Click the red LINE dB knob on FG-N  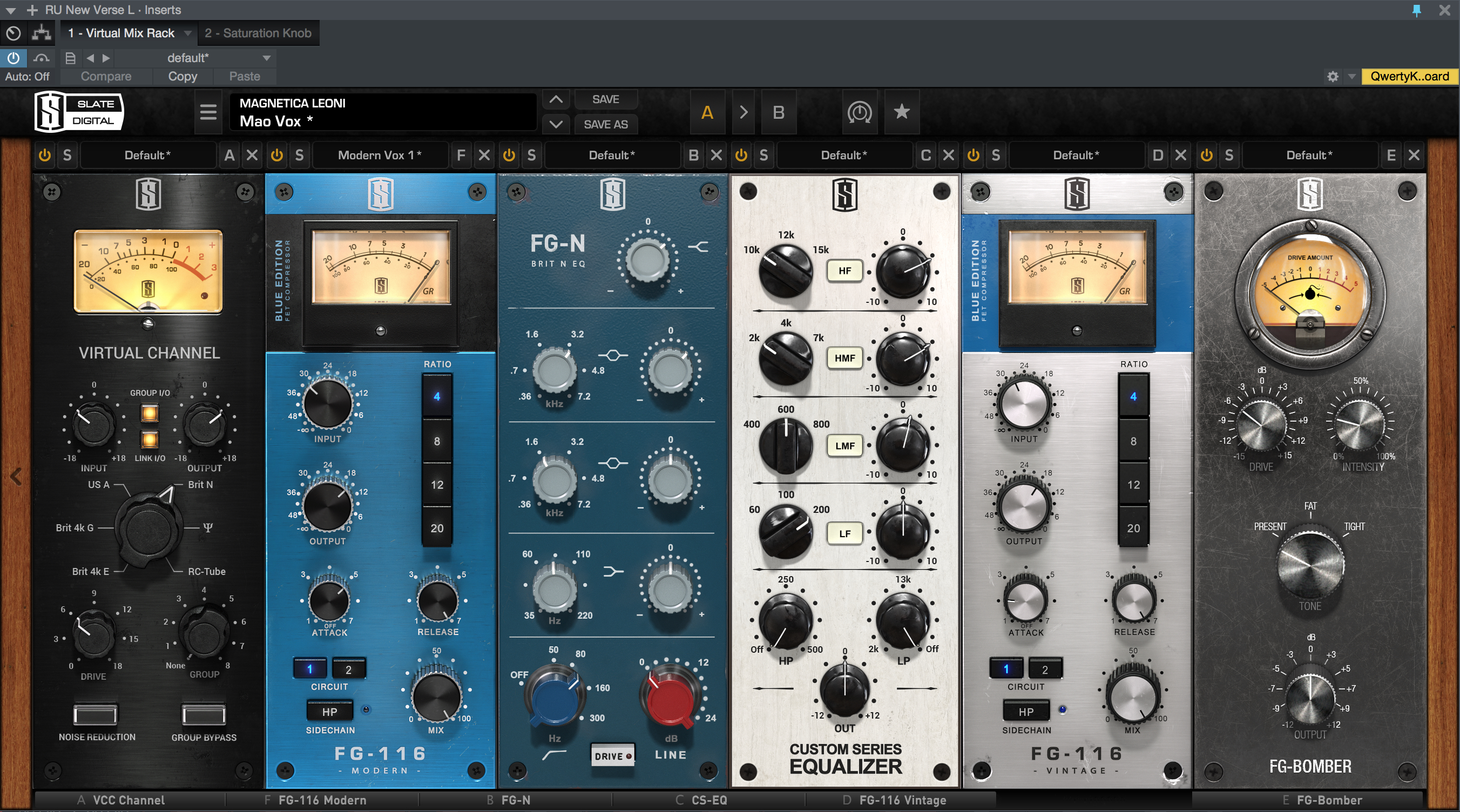[671, 699]
